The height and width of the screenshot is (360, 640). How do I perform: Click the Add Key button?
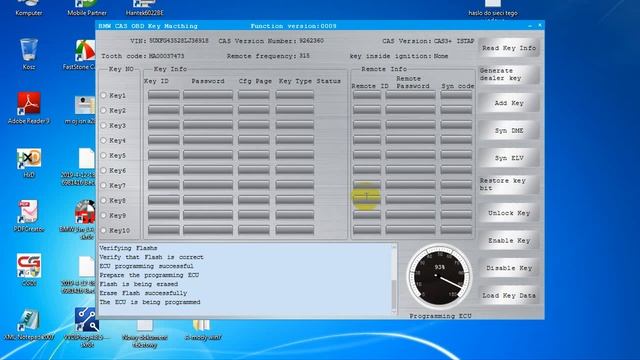click(509, 103)
